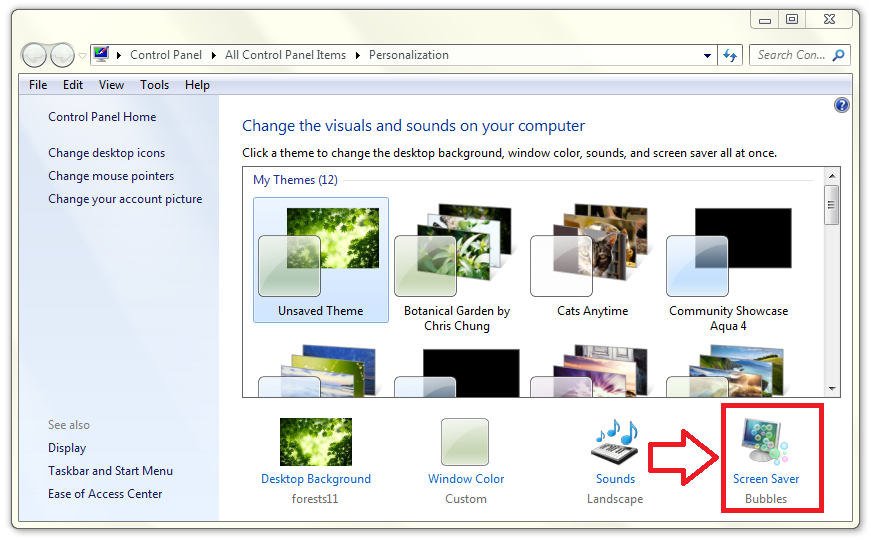Click the search magnifier icon
This screenshot has height=540, width=871.
[838, 55]
